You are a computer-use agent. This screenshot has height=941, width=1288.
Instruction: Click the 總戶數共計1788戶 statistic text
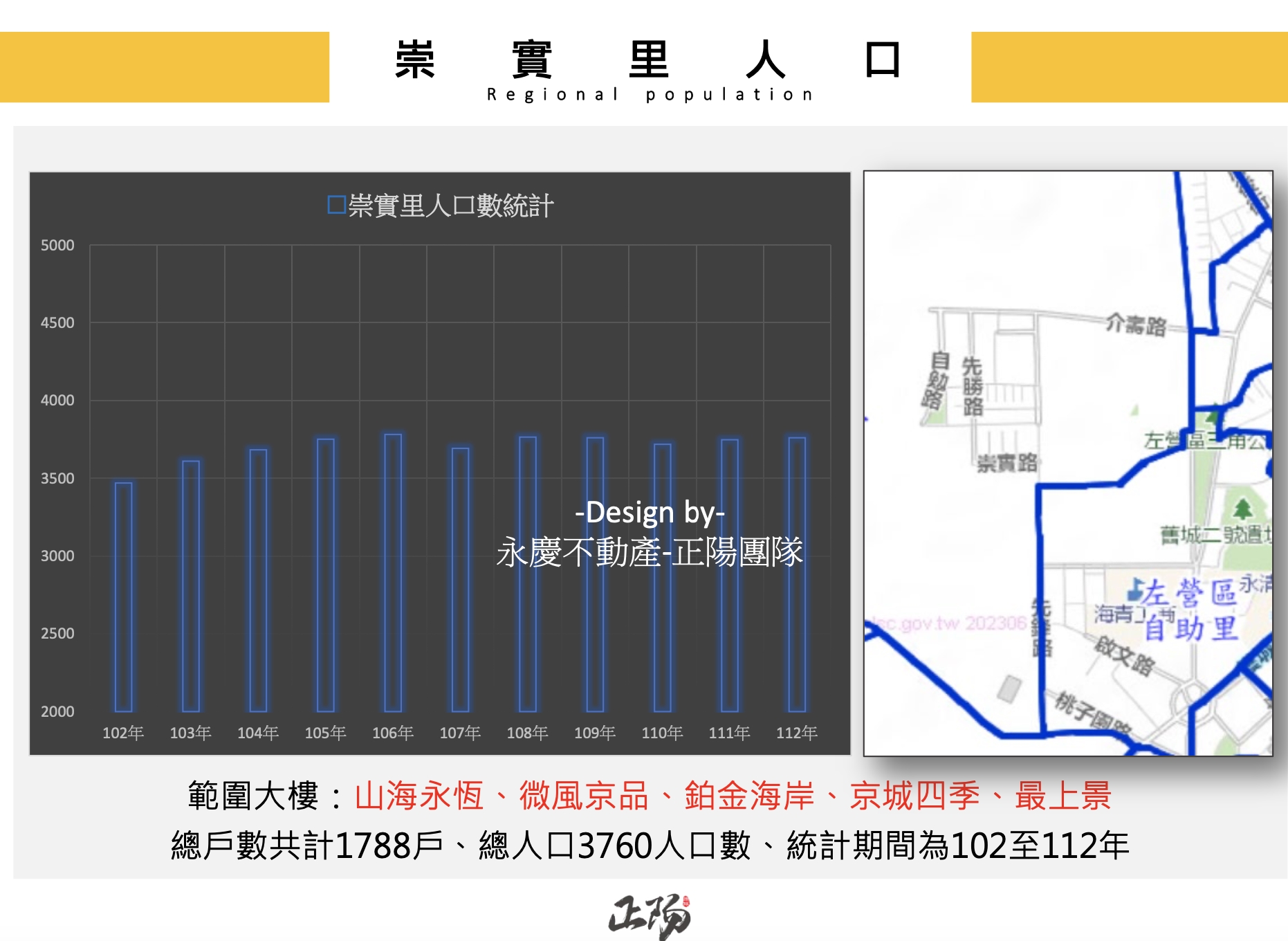(307, 846)
